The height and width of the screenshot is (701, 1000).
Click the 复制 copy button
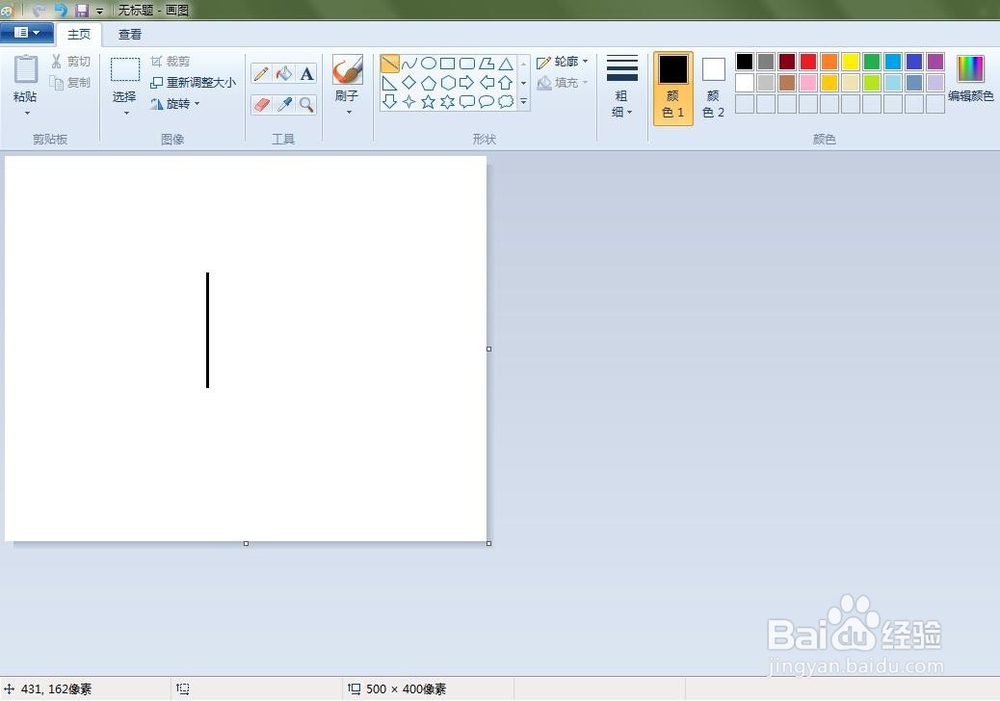(x=71, y=82)
